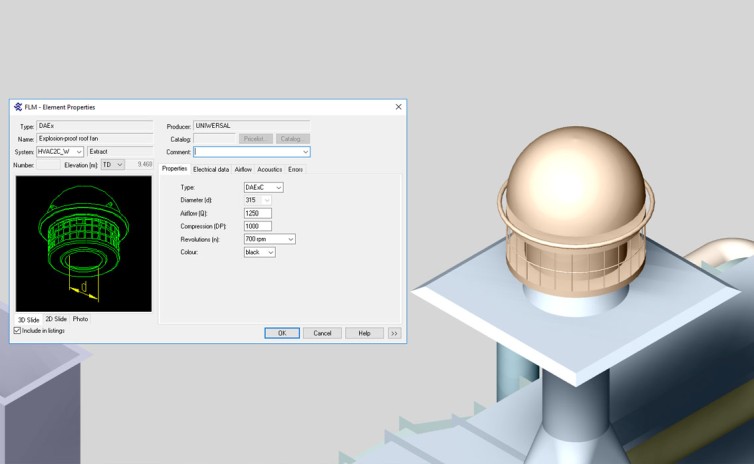Open the Colour black dropdown
Viewport: 754px width, 464px height.
click(x=270, y=253)
